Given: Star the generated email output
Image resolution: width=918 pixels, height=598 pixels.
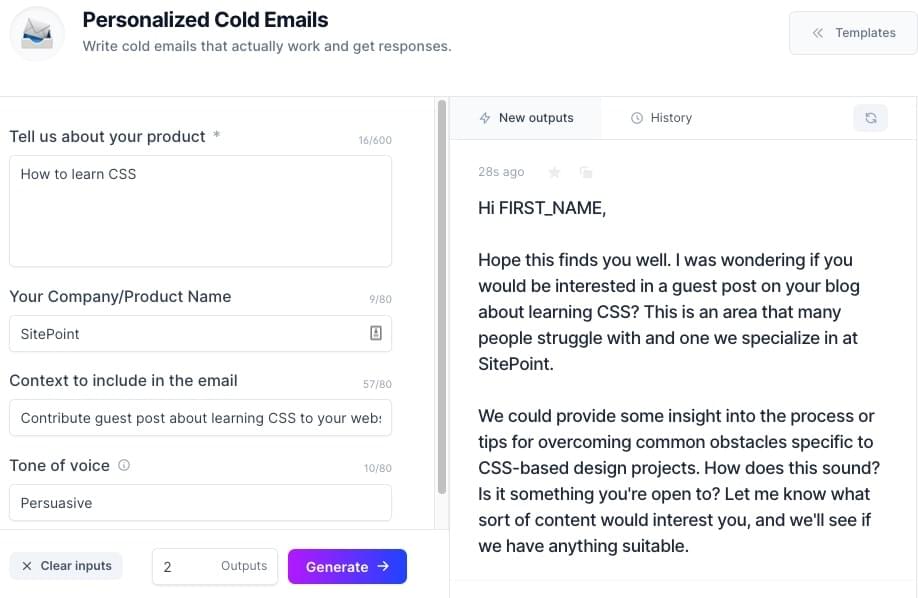Looking at the screenshot, I should click(554, 172).
